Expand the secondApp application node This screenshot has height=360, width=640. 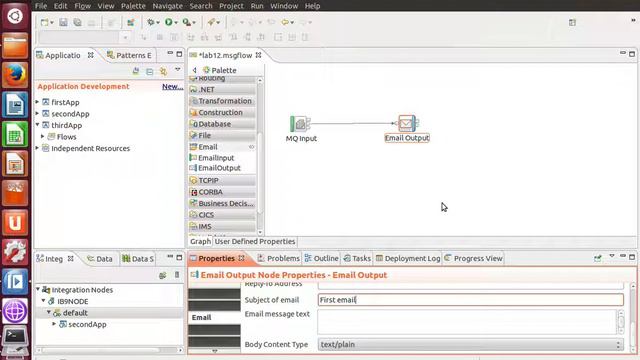[x=37, y=113]
